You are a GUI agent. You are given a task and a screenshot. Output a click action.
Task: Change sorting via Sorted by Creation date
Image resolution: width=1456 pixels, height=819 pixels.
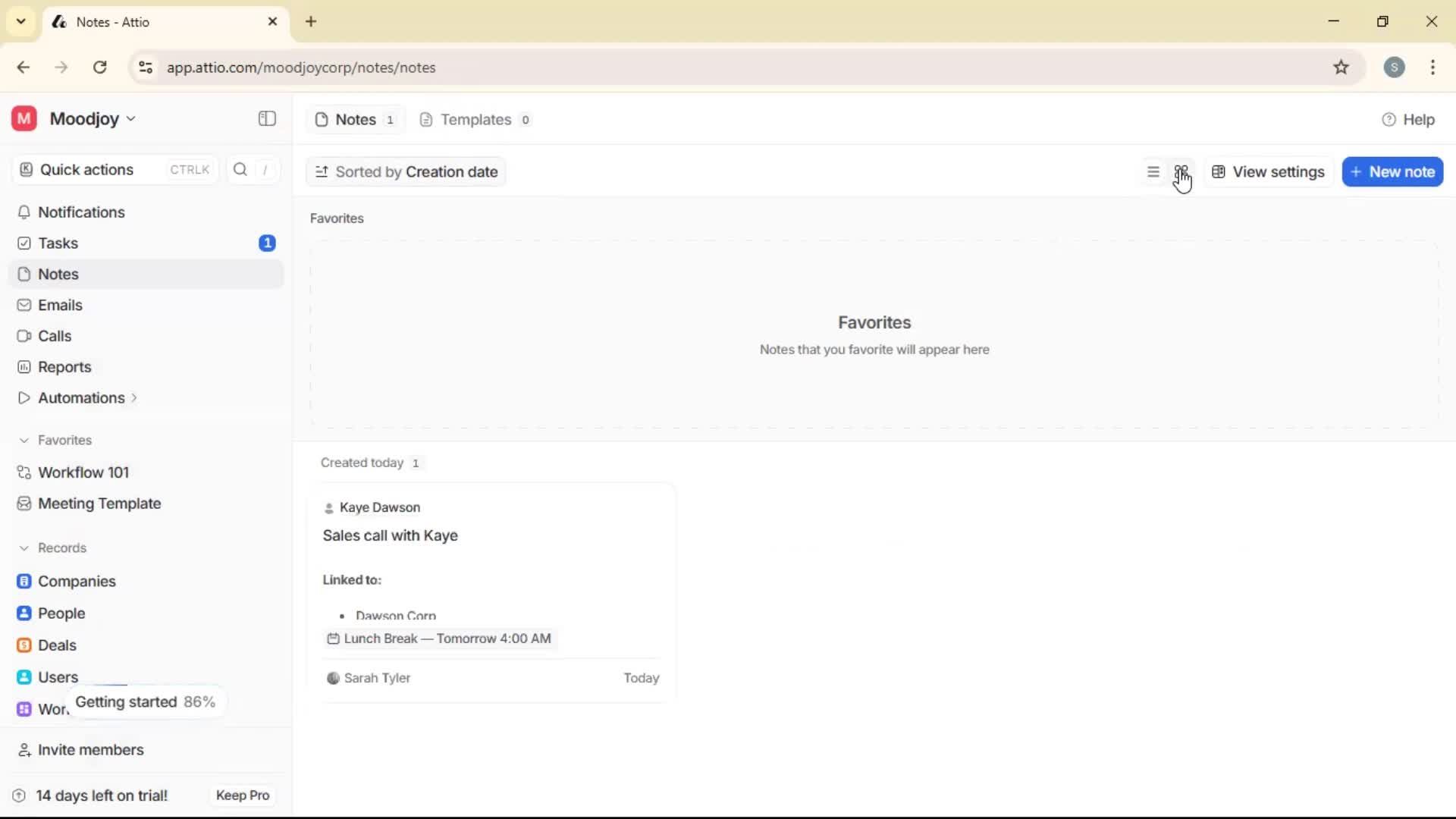(x=406, y=171)
